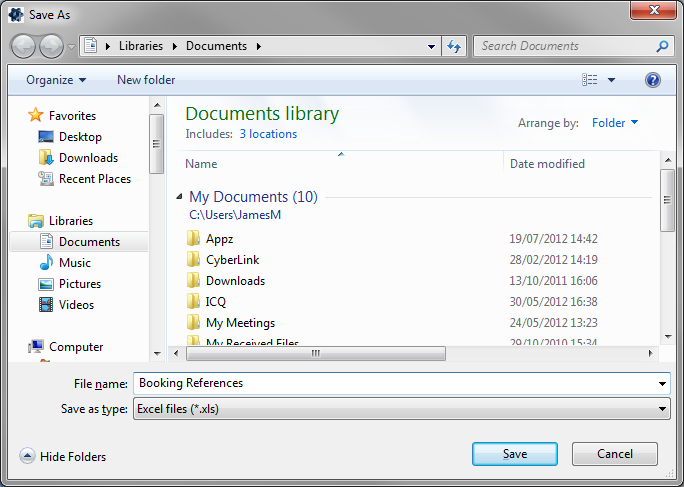Viewport: 684px width, 487px height.
Task: Click New folder in toolbar
Action: point(146,80)
